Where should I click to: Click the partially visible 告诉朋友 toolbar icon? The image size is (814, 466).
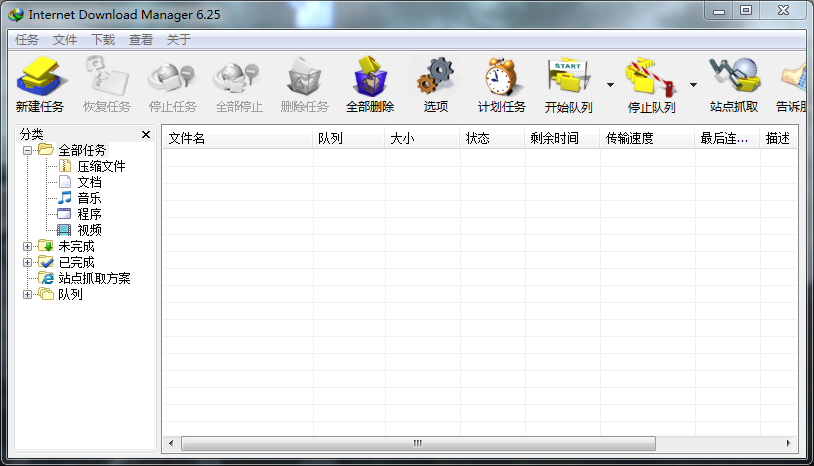(x=793, y=76)
